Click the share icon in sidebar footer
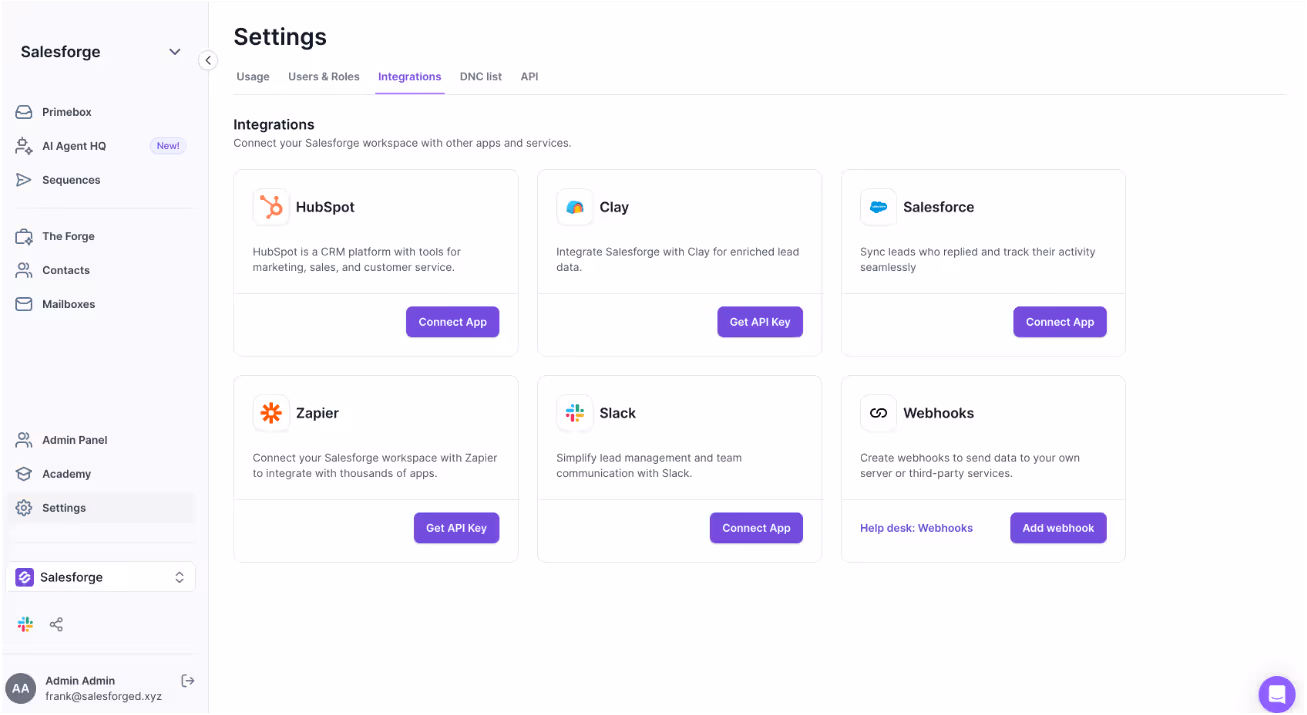1307x715 pixels. (x=56, y=624)
